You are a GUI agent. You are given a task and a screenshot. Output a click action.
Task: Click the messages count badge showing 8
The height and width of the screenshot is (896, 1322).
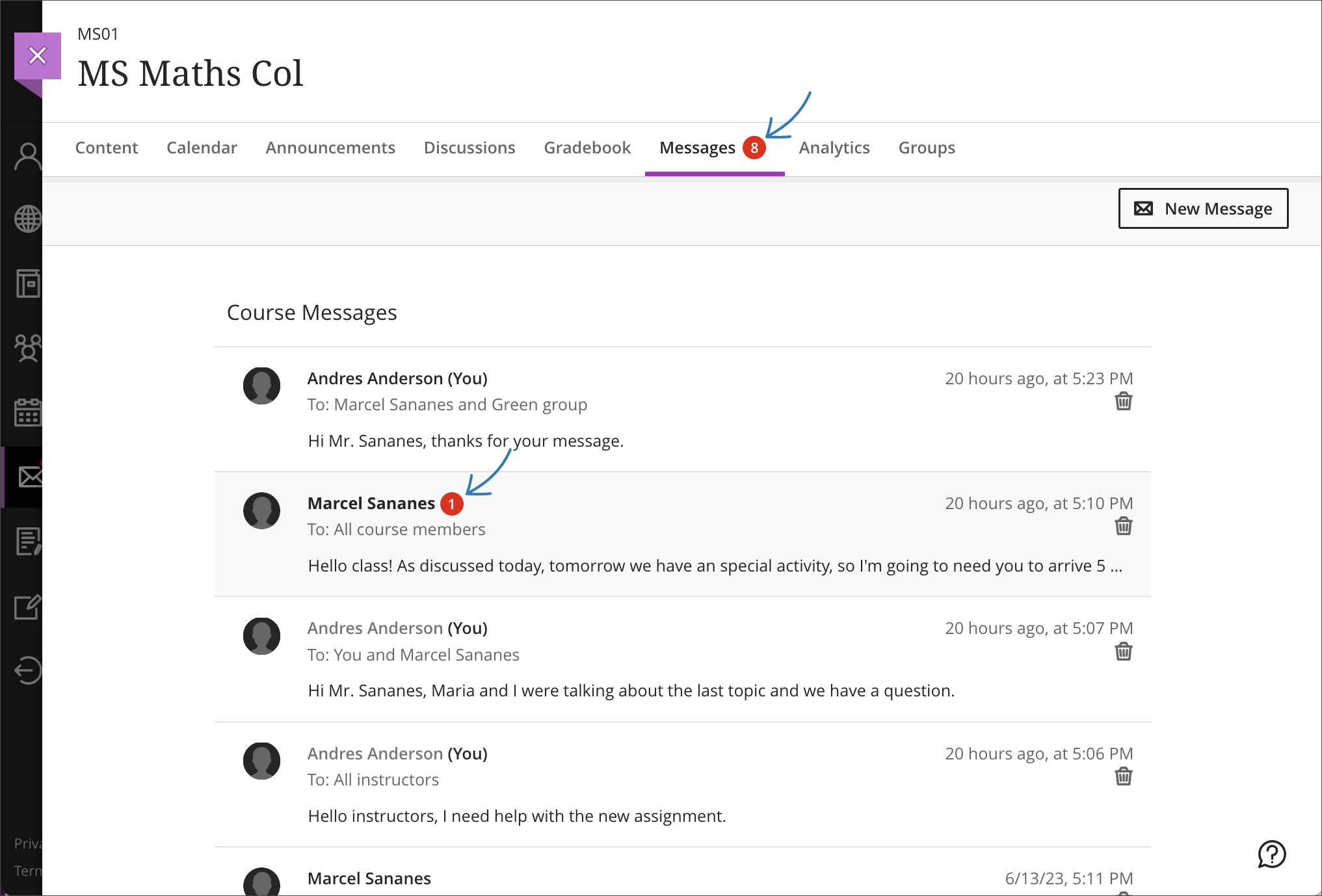(753, 147)
